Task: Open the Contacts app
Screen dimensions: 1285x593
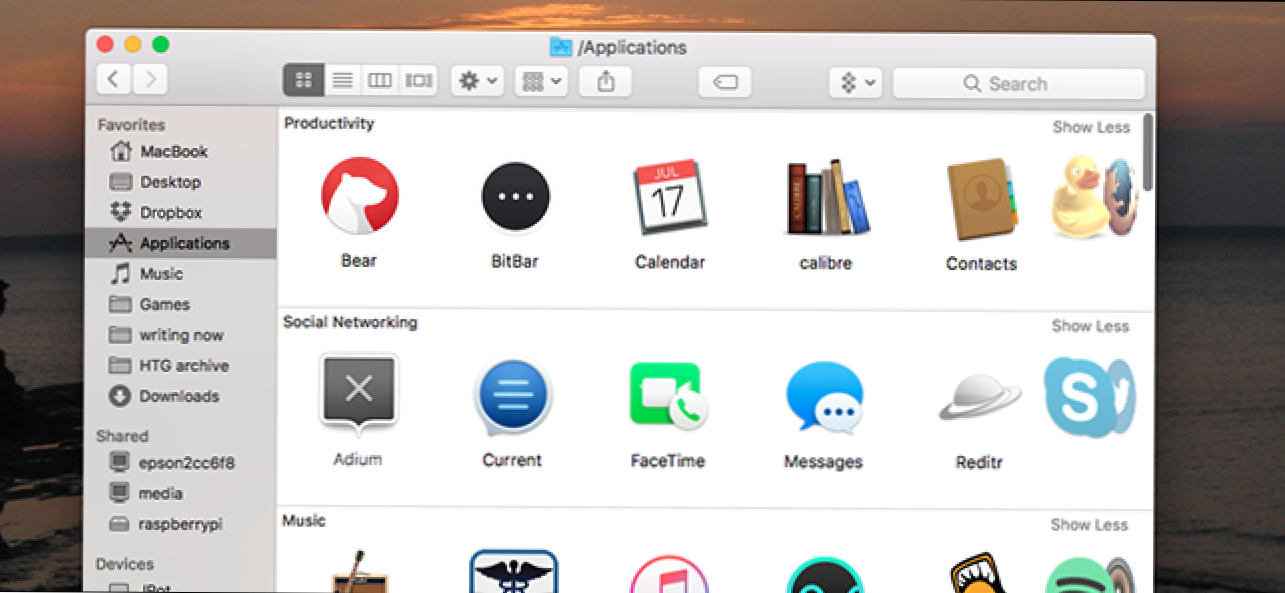Action: point(981,199)
